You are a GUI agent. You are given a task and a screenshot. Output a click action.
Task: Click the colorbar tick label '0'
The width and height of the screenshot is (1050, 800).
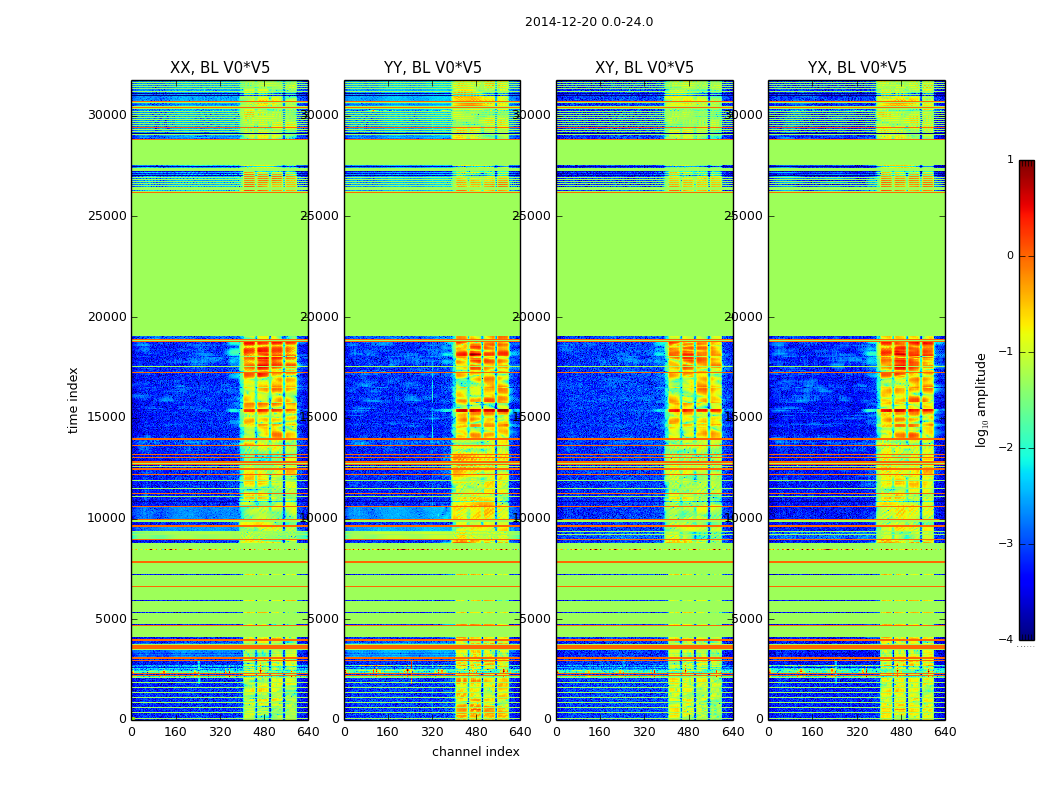click(x=1009, y=256)
